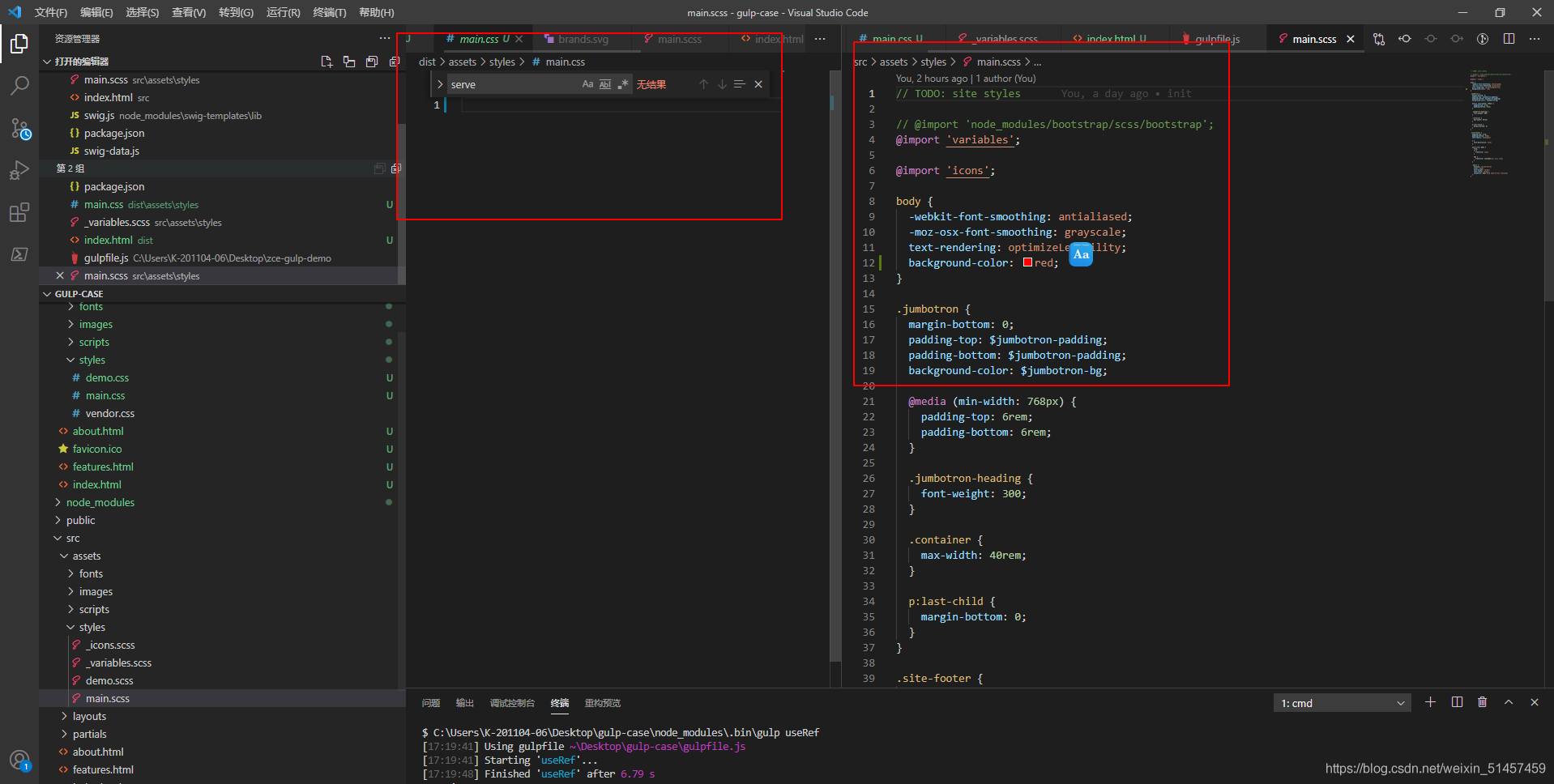Close the bottom panel
The width and height of the screenshot is (1554, 784).
click(1535, 702)
